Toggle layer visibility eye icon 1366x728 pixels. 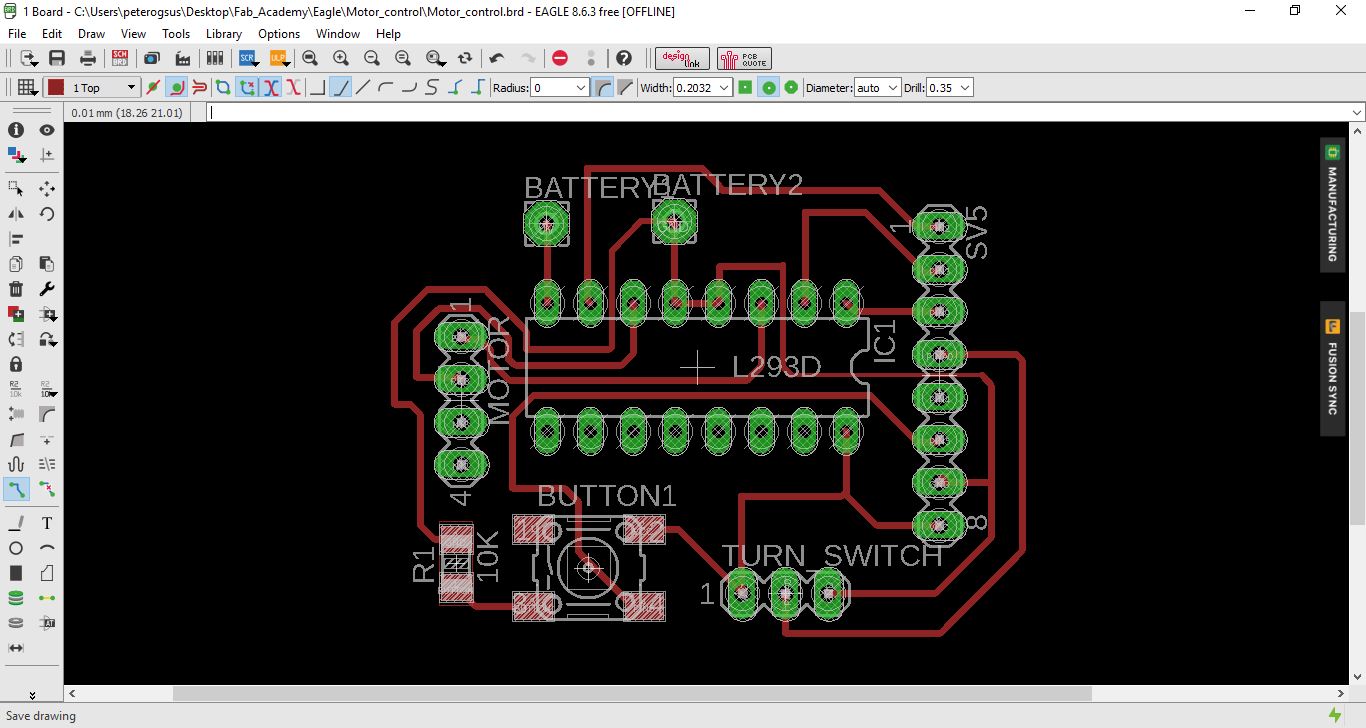point(47,130)
